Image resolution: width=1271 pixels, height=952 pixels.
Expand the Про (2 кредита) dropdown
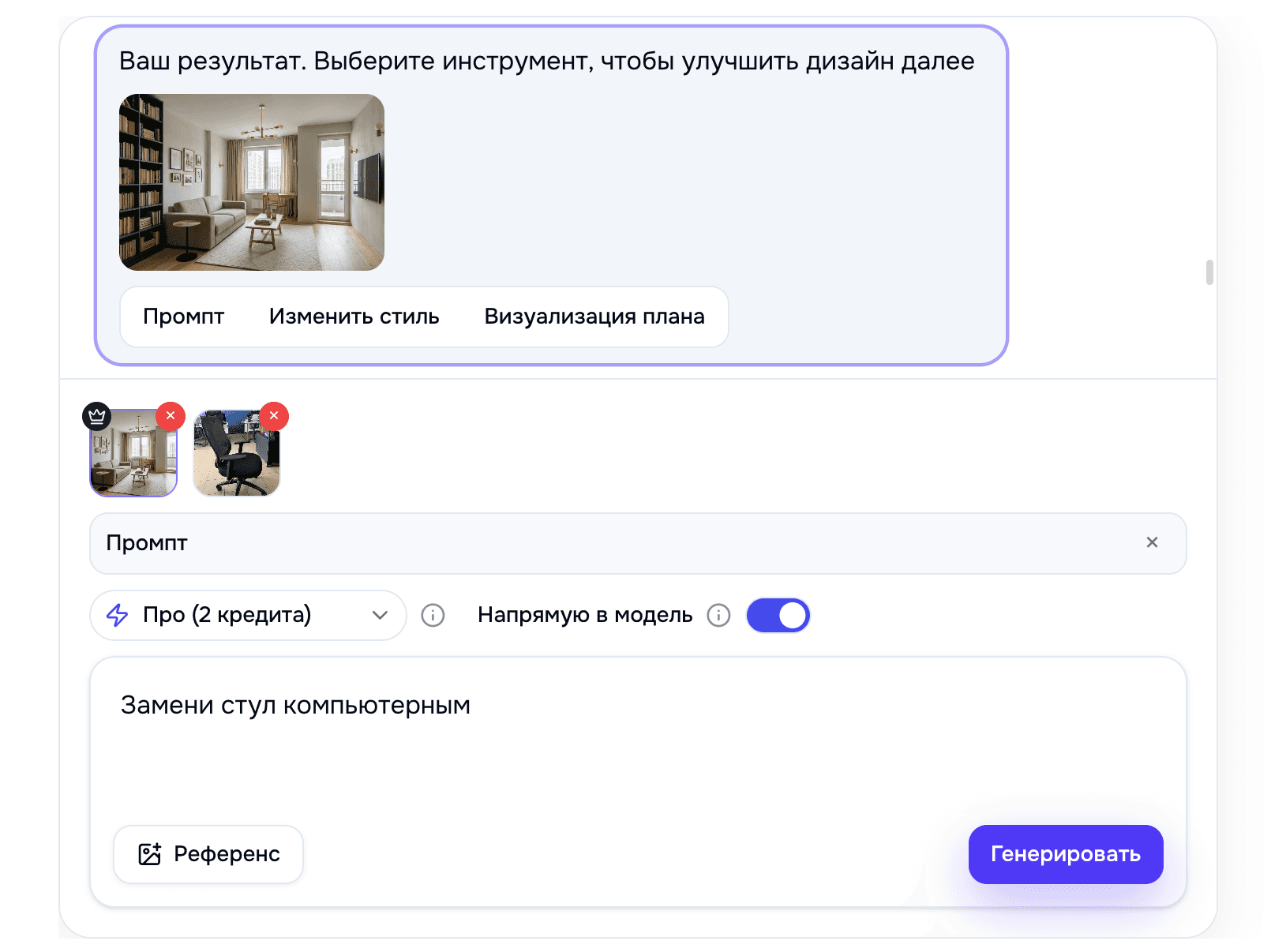(248, 615)
